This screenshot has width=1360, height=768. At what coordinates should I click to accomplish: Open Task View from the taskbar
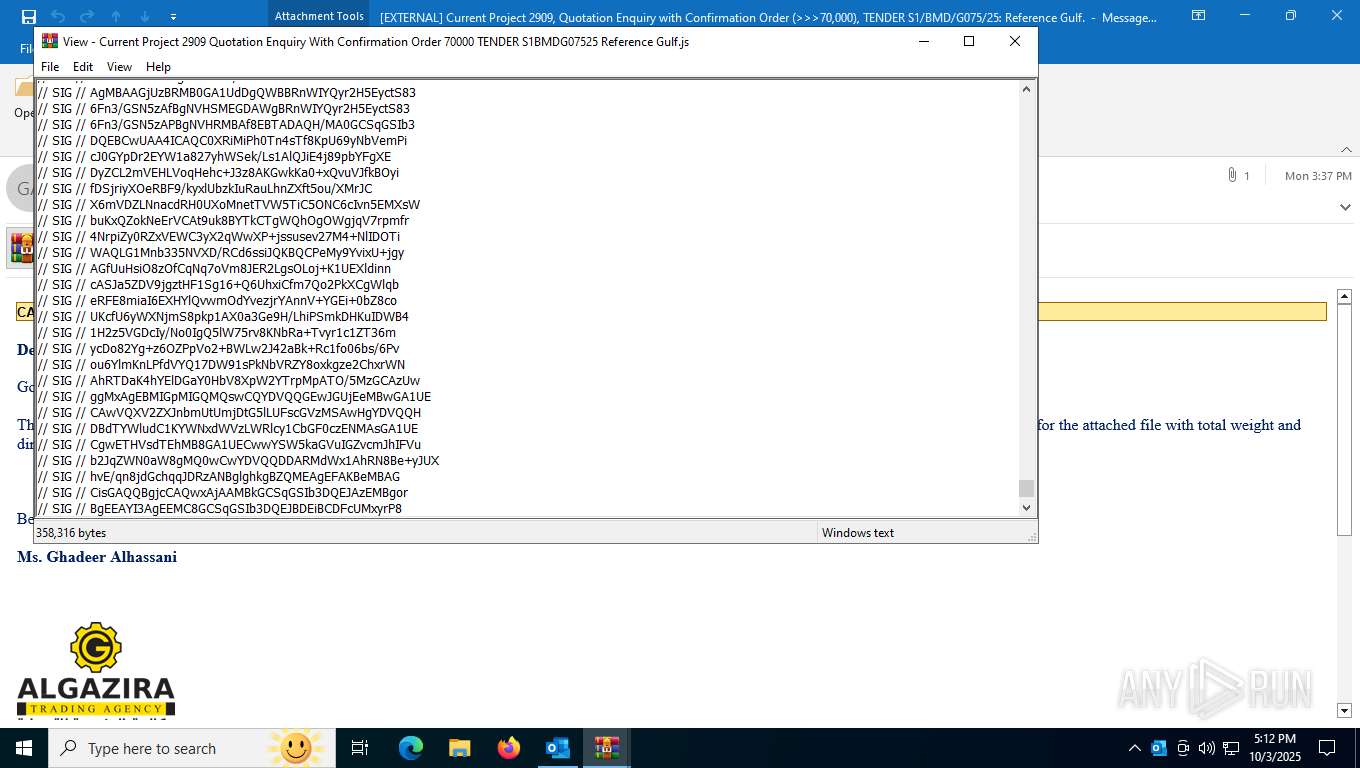pyautogui.click(x=360, y=748)
